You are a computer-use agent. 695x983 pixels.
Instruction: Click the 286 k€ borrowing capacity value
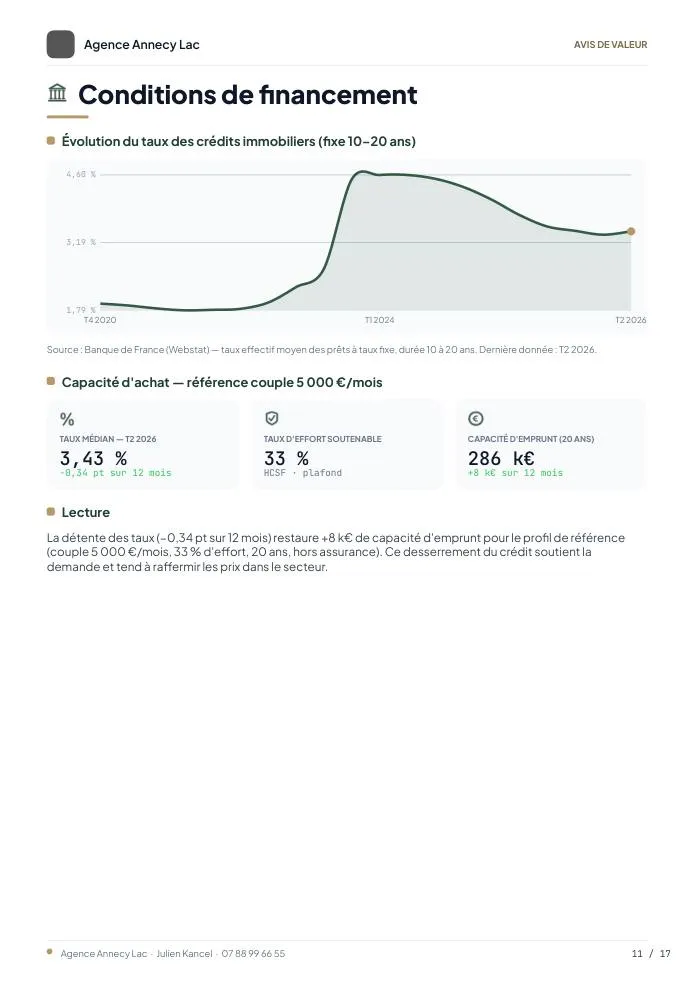tap(501, 458)
